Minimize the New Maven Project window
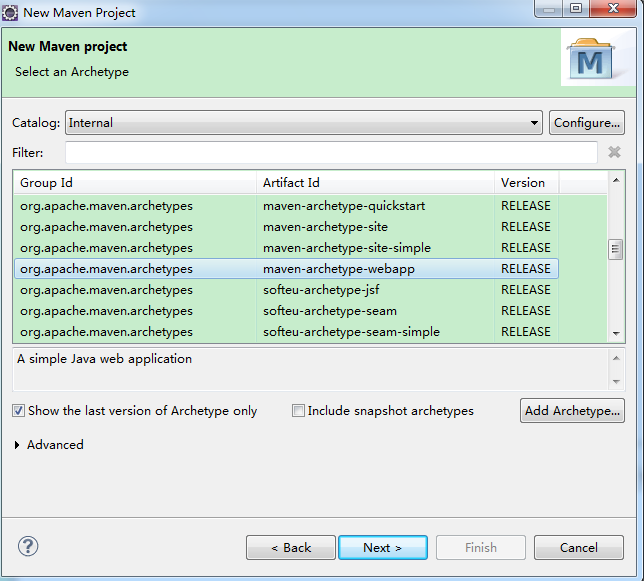 (x=549, y=8)
